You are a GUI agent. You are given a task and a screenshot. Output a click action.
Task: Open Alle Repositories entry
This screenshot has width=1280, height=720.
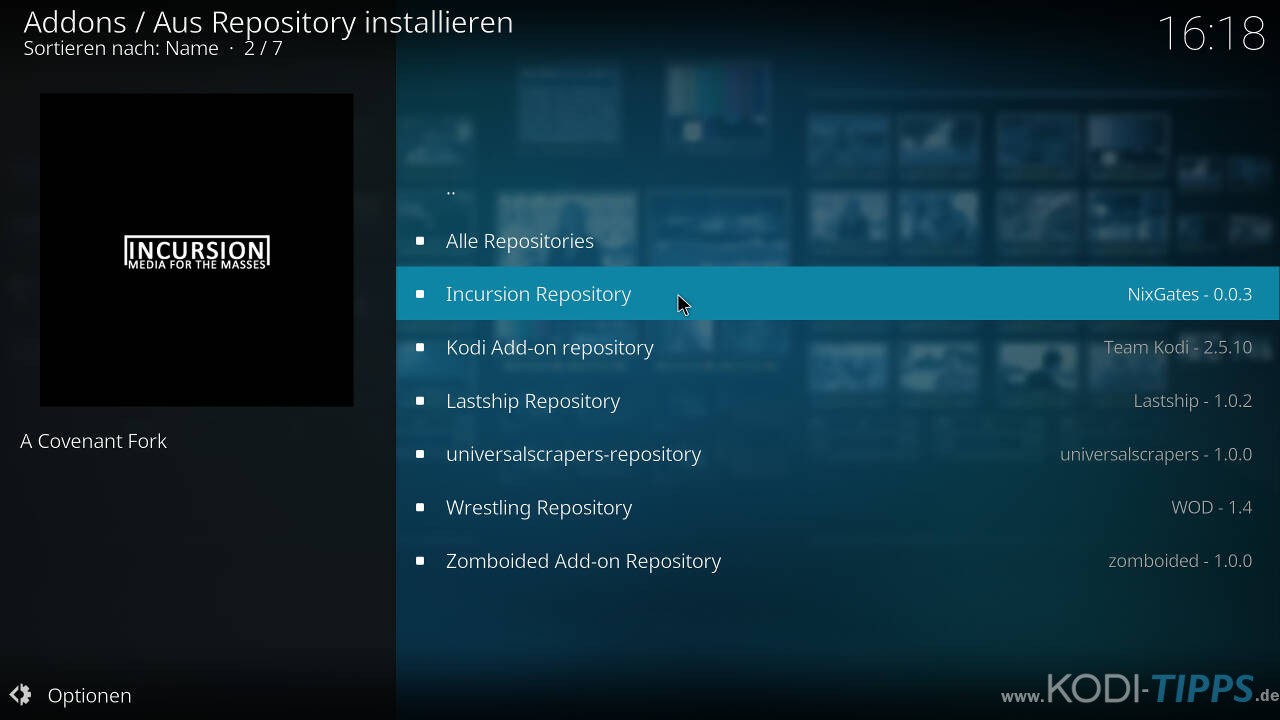[x=838, y=240]
